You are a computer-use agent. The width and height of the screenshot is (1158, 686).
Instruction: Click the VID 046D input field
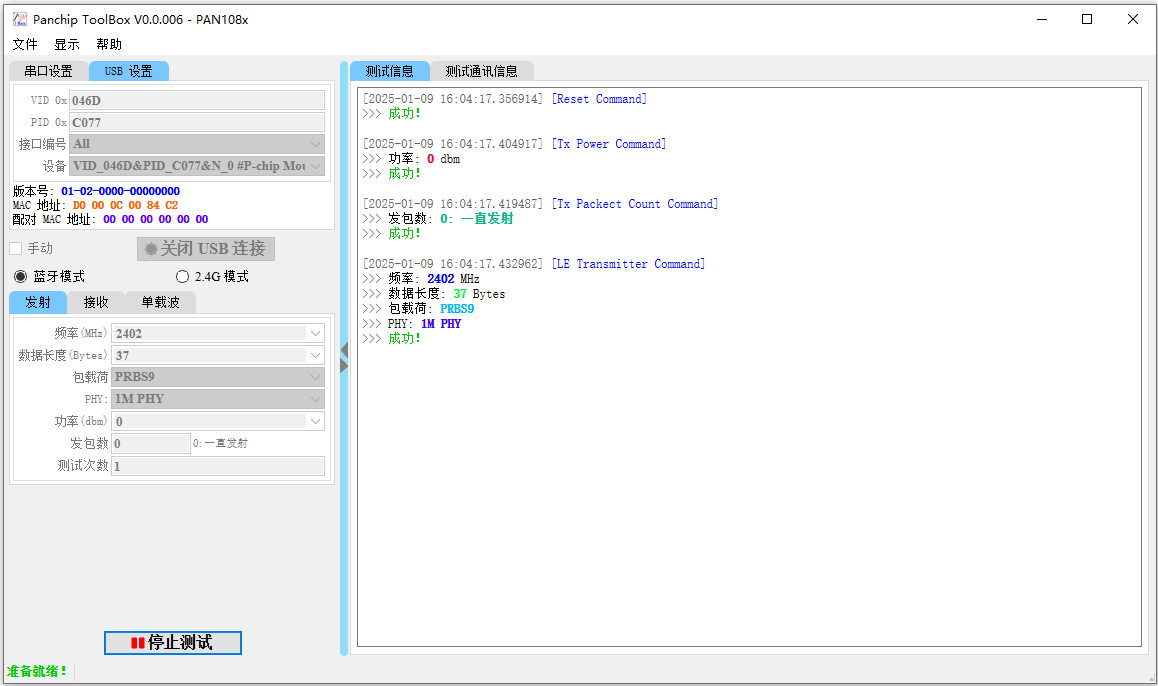click(196, 100)
